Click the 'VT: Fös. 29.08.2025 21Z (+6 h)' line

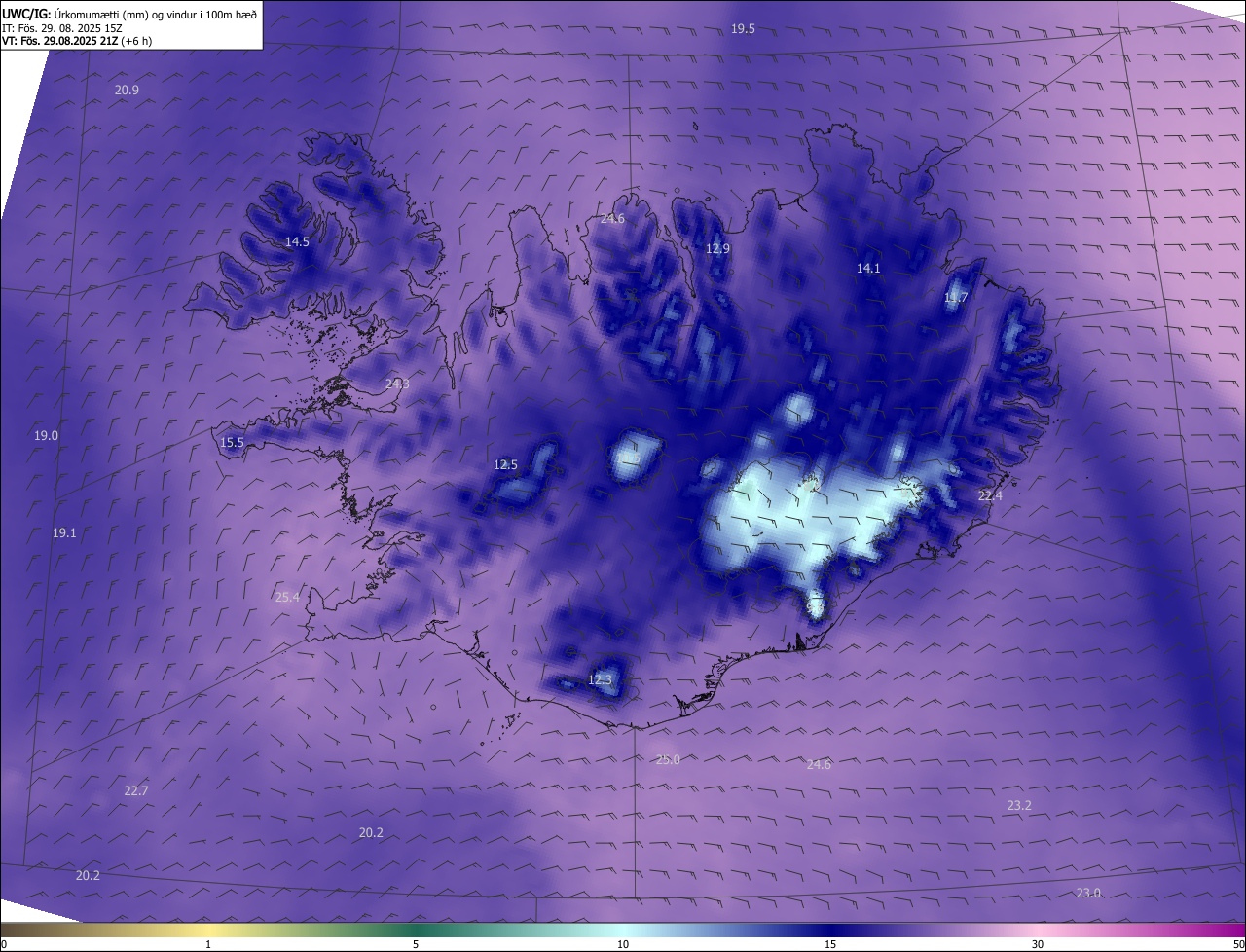pyautogui.click(x=77, y=41)
